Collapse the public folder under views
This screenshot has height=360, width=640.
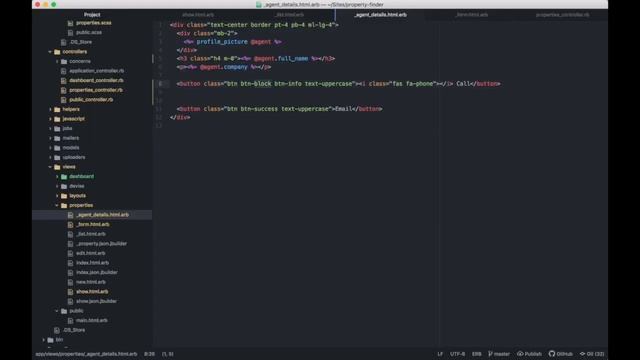[x=57, y=311]
